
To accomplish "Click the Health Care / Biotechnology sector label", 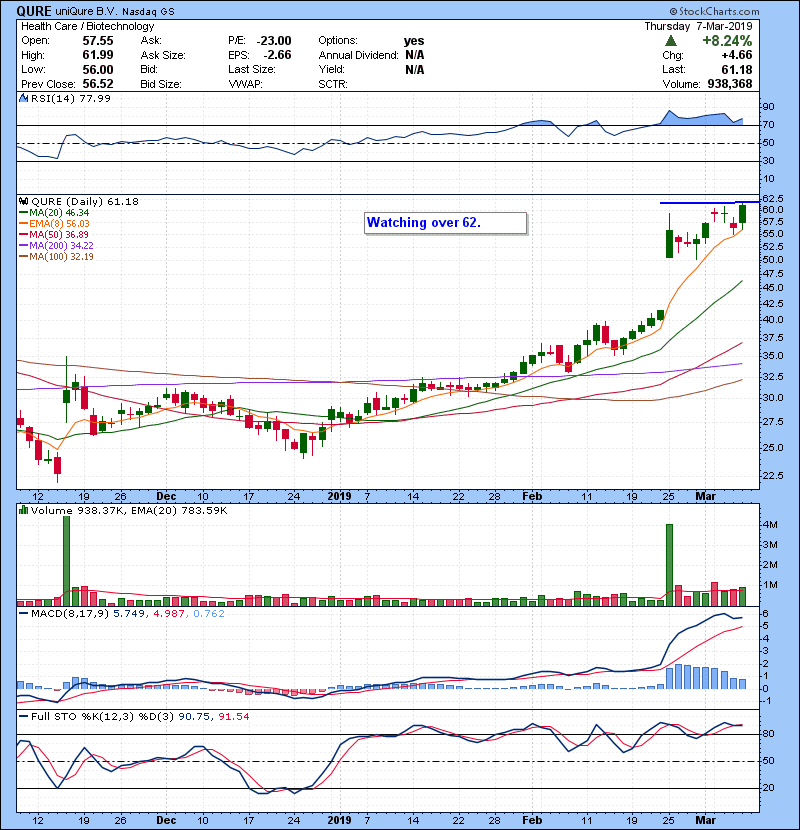I will pyautogui.click(x=88, y=26).
